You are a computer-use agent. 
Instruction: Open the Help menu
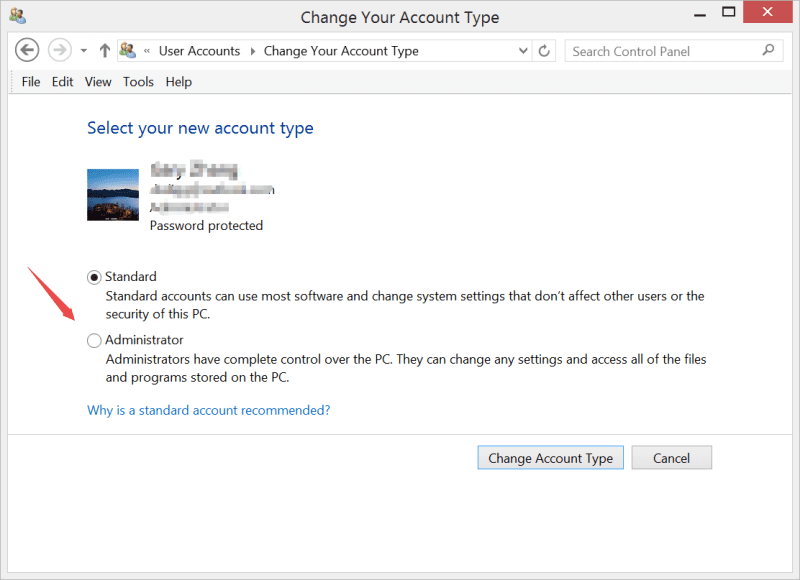pyautogui.click(x=179, y=82)
